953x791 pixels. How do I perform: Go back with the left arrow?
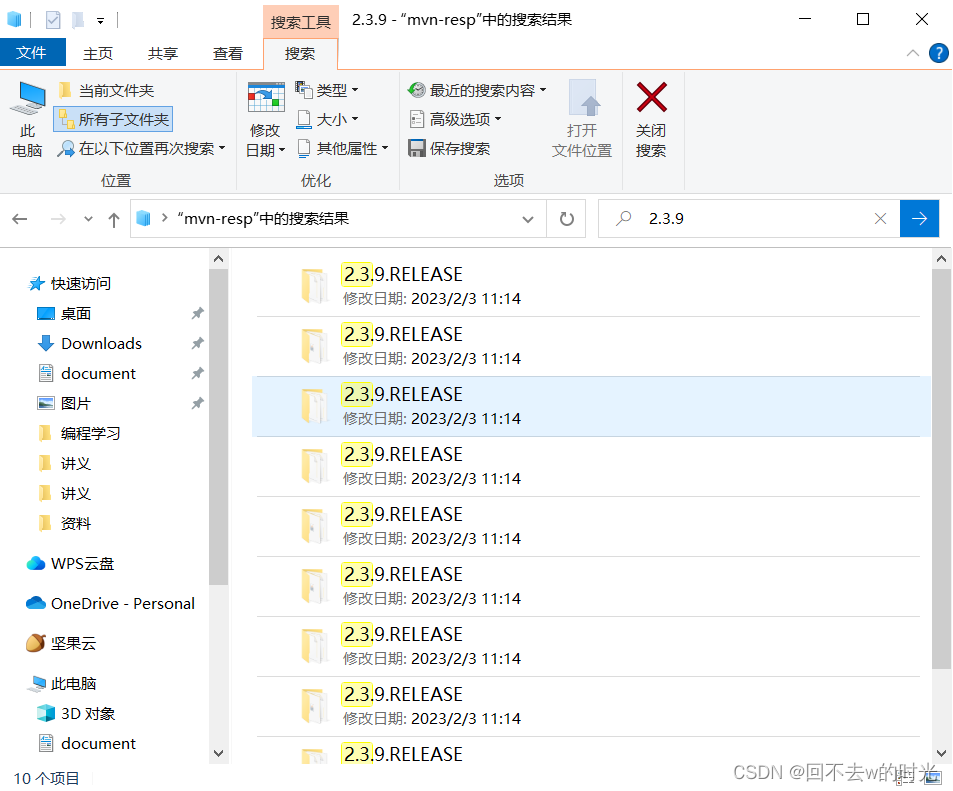point(19,219)
